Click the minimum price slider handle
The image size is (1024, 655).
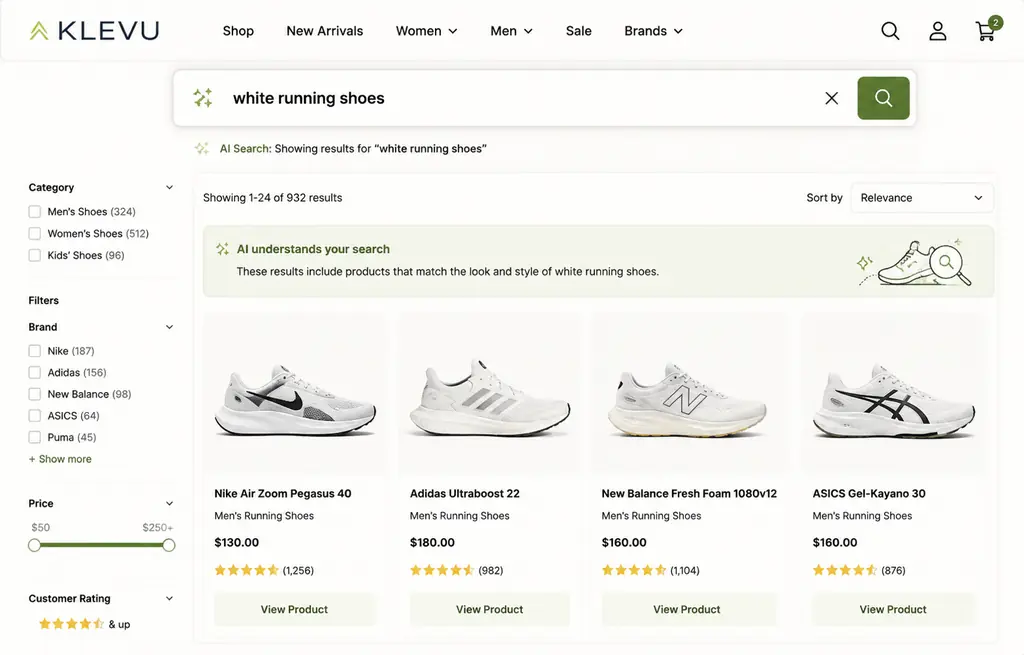(x=35, y=545)
